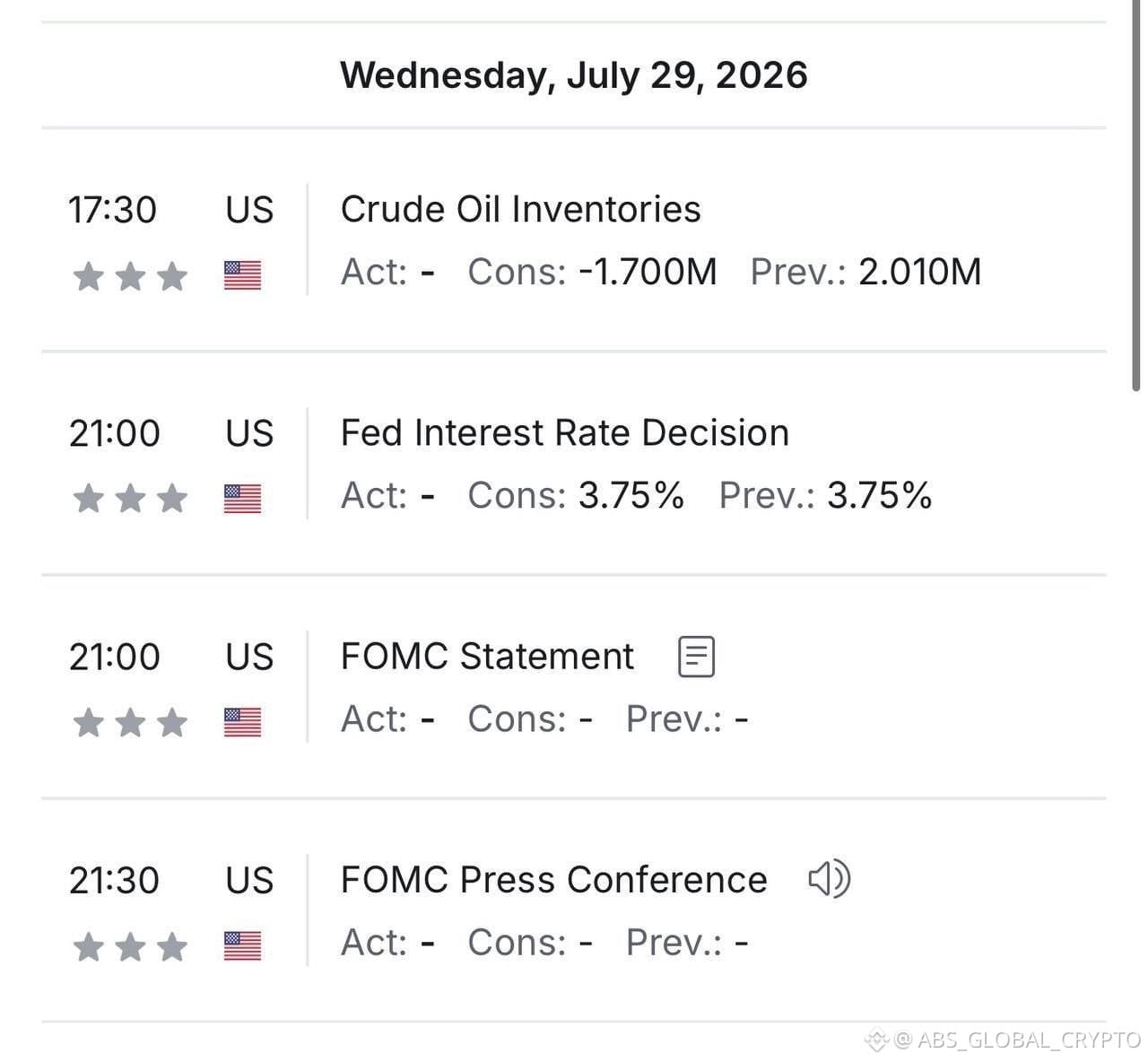
Task: Open the Fed Interest Rate Decision event
Action: (x=565, y=432)
